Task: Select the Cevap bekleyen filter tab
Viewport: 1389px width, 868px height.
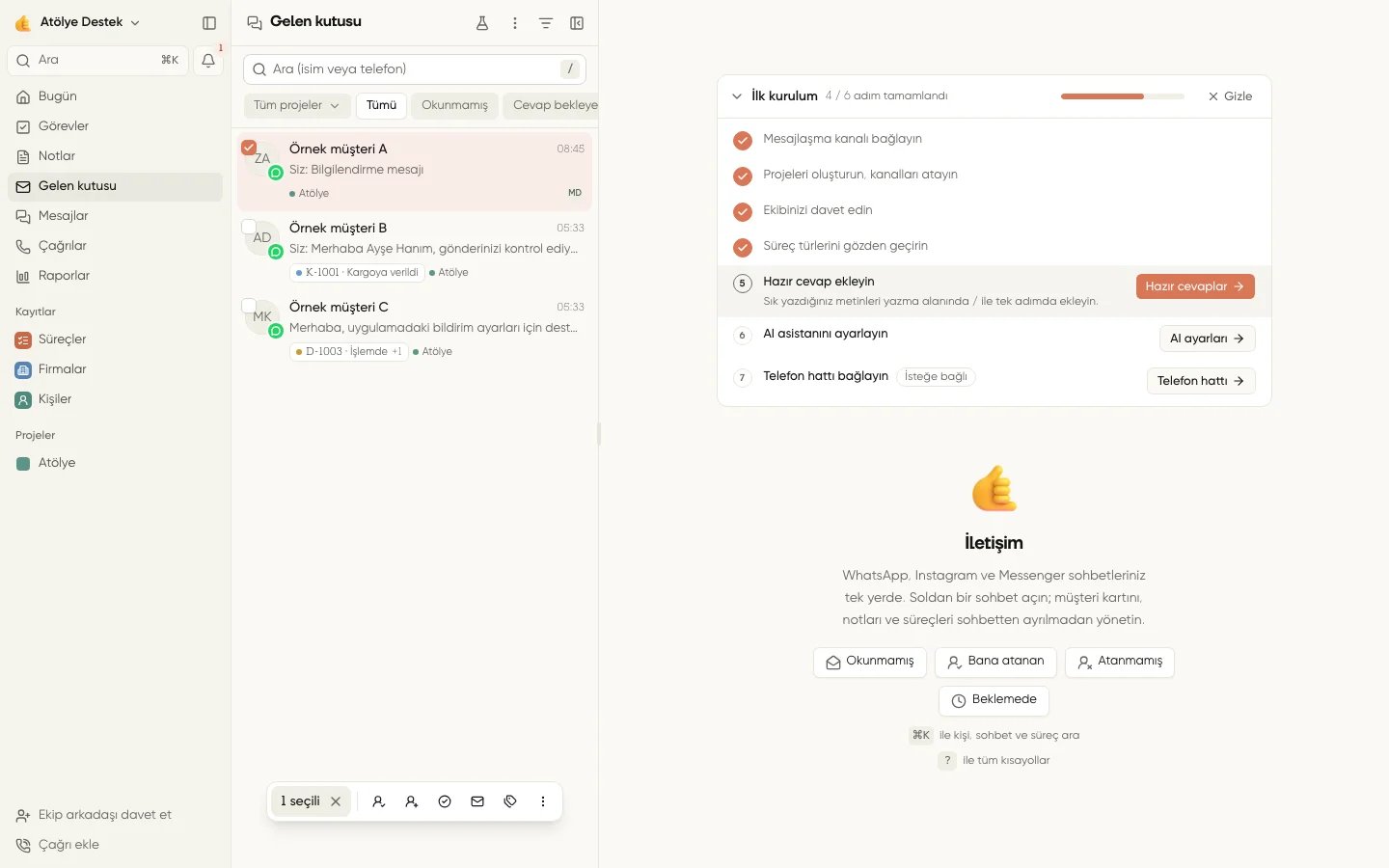Action: click(x=551, y=105)
